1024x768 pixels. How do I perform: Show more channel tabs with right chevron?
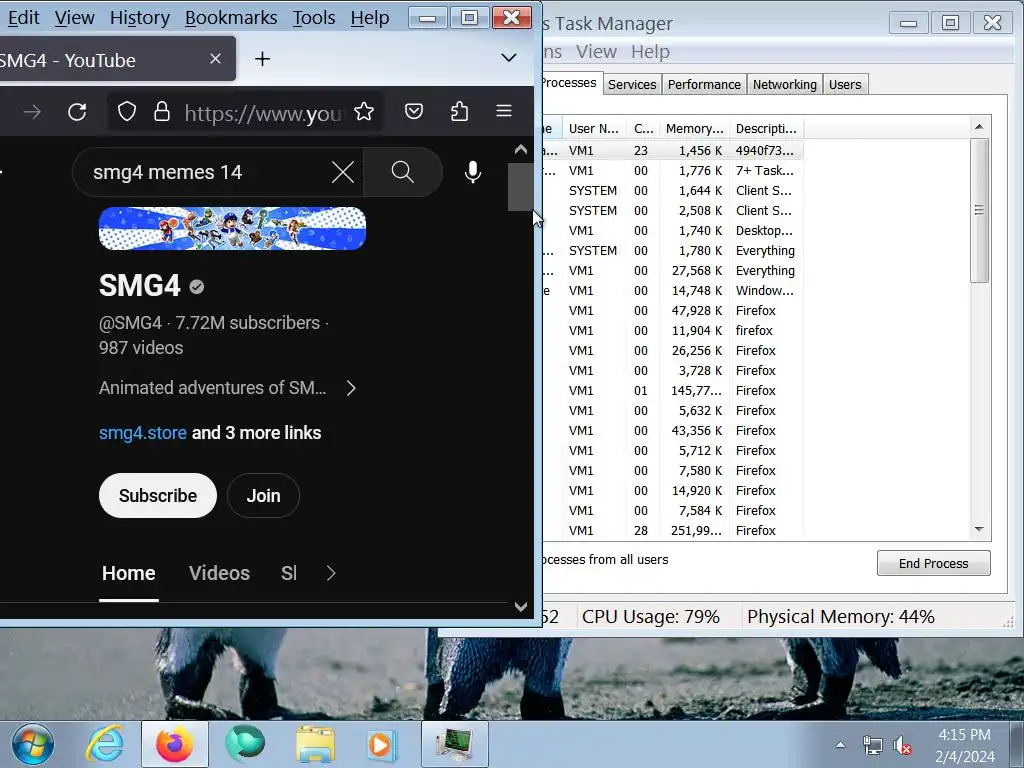[330, 573]
